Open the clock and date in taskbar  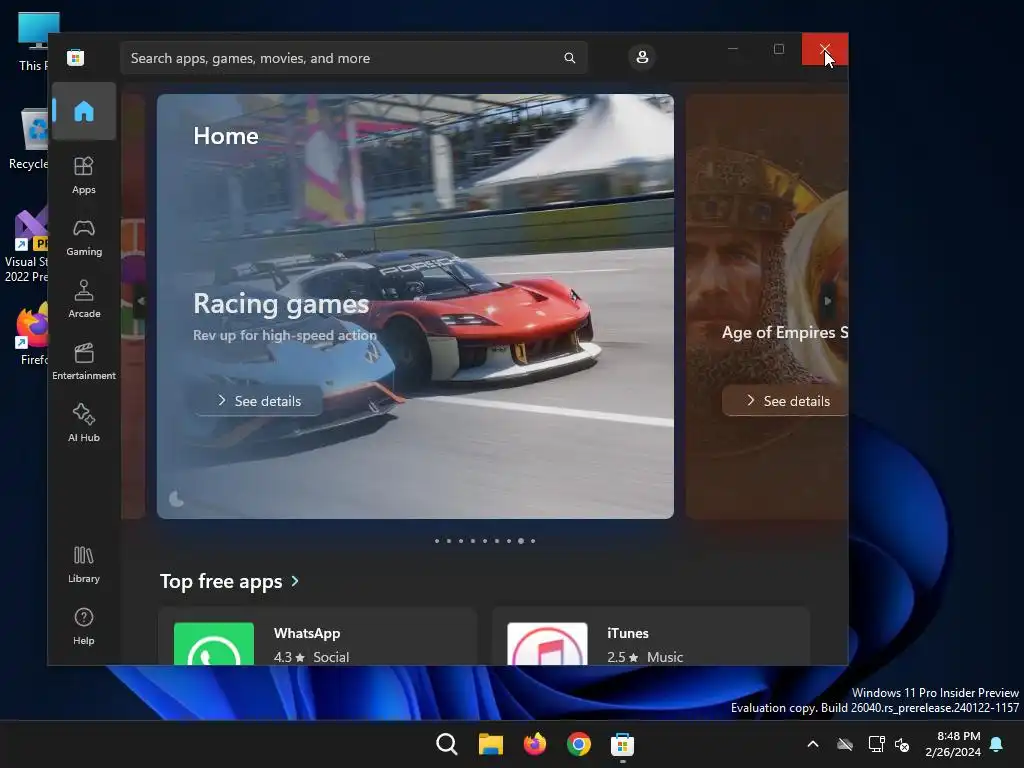(x=953, y=744)
